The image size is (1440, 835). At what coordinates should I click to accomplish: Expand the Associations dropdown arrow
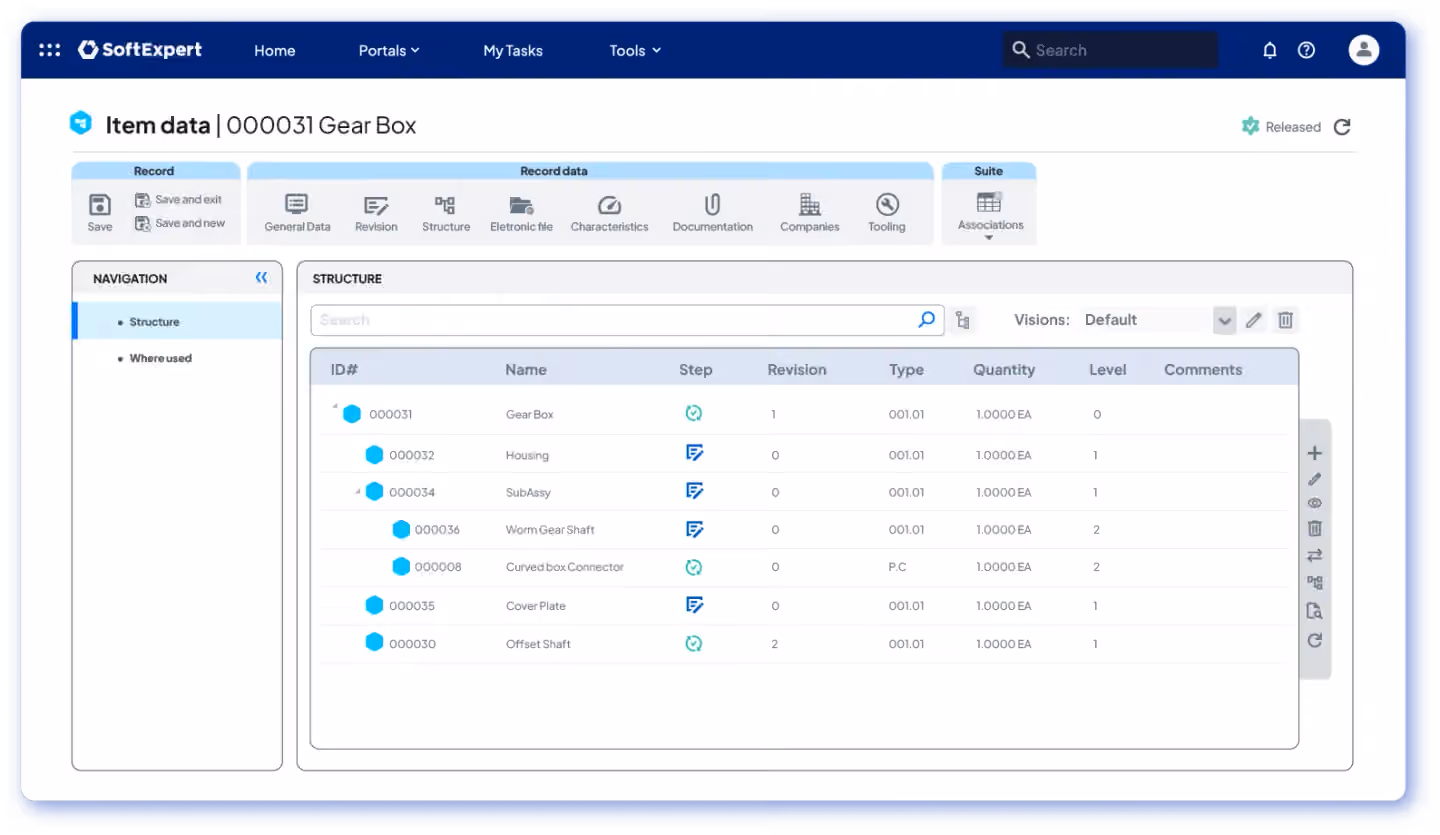pos(989,238)
